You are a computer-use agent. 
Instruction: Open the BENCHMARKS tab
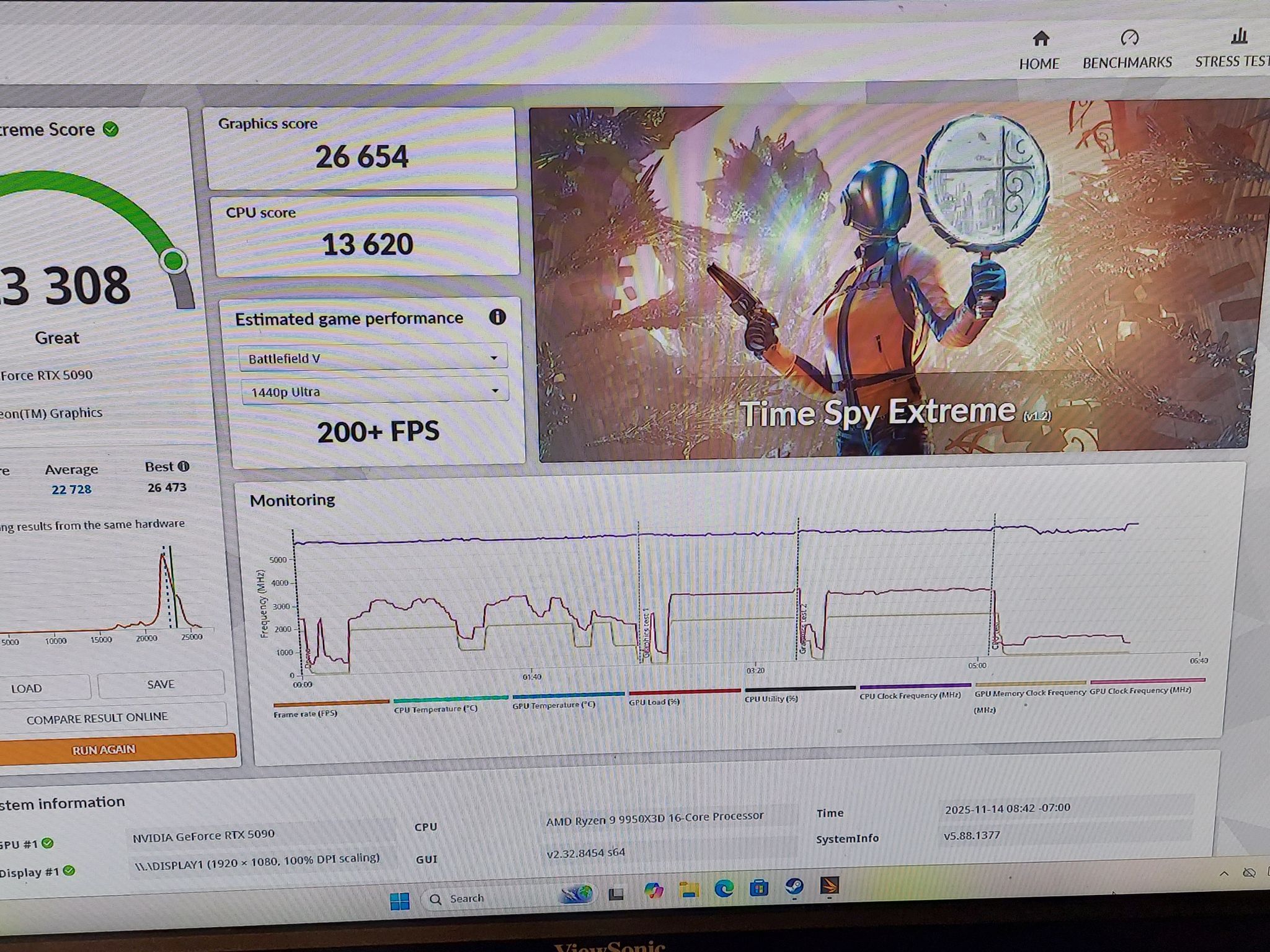click(x=1127, y=50)
